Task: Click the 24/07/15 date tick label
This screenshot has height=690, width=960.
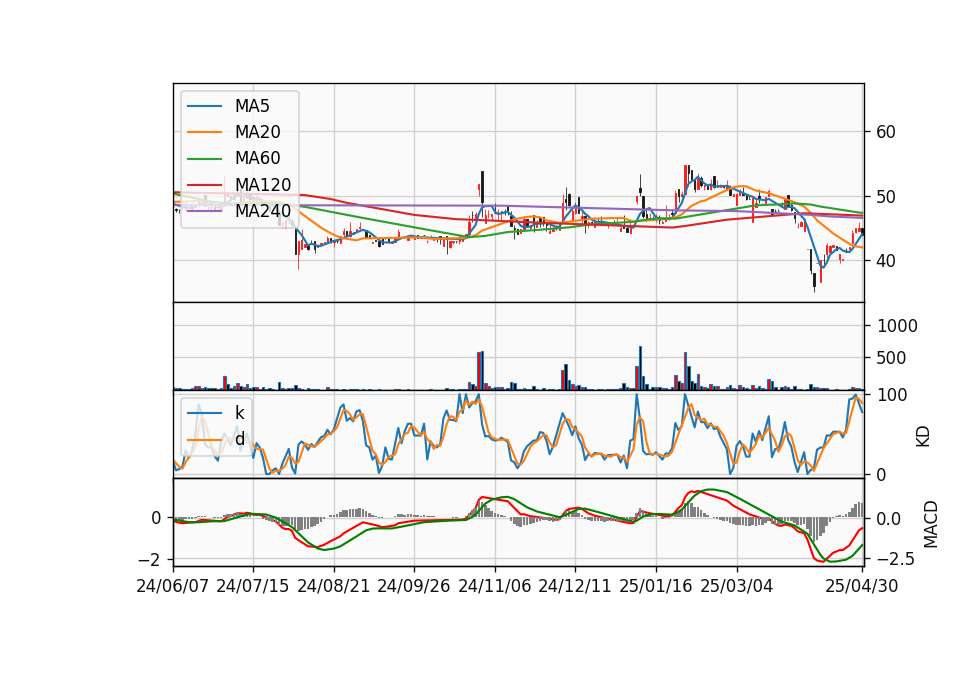Action: 253,586
